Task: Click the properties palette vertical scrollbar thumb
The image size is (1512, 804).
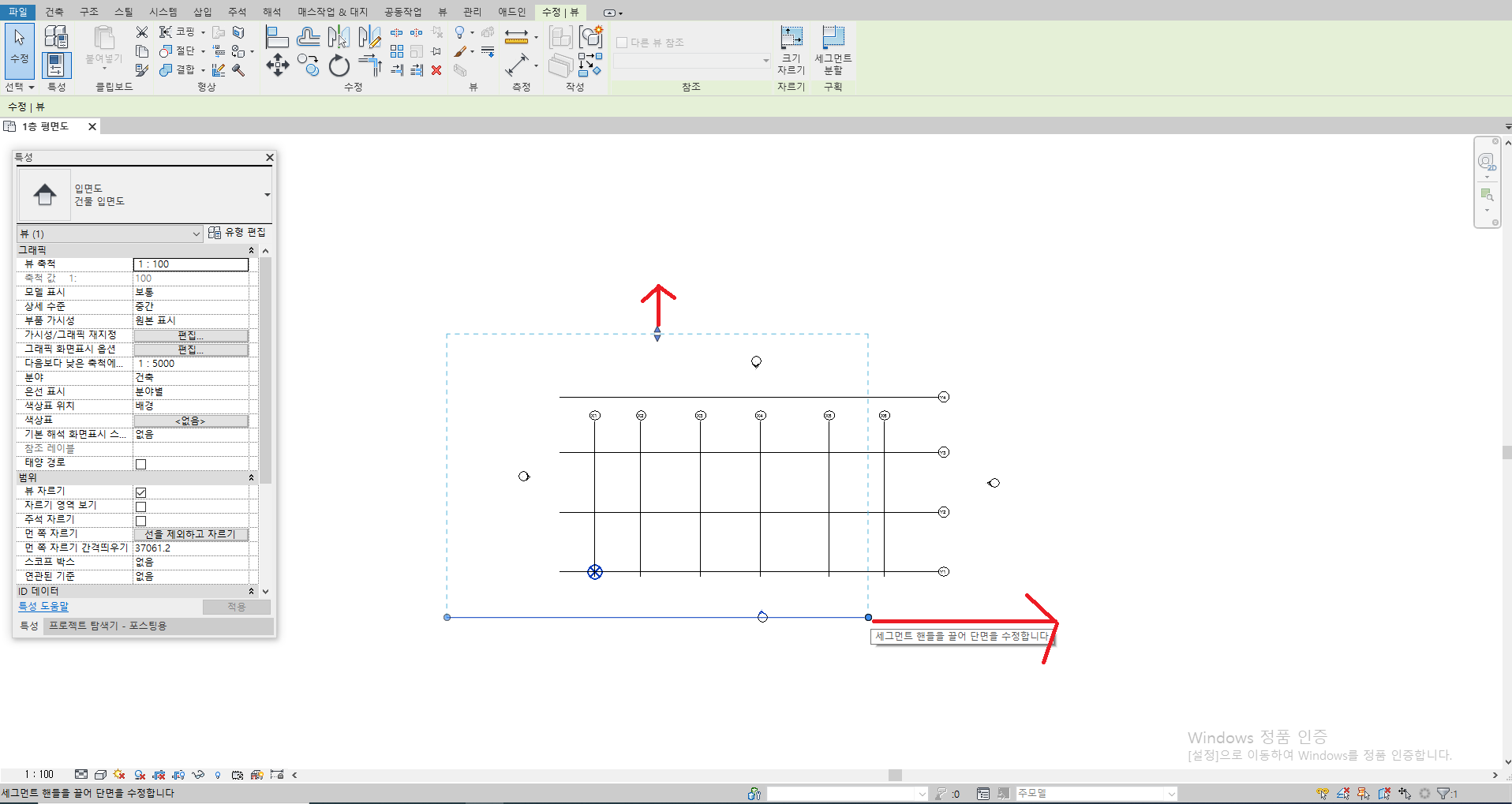Action: click(266, 370)
